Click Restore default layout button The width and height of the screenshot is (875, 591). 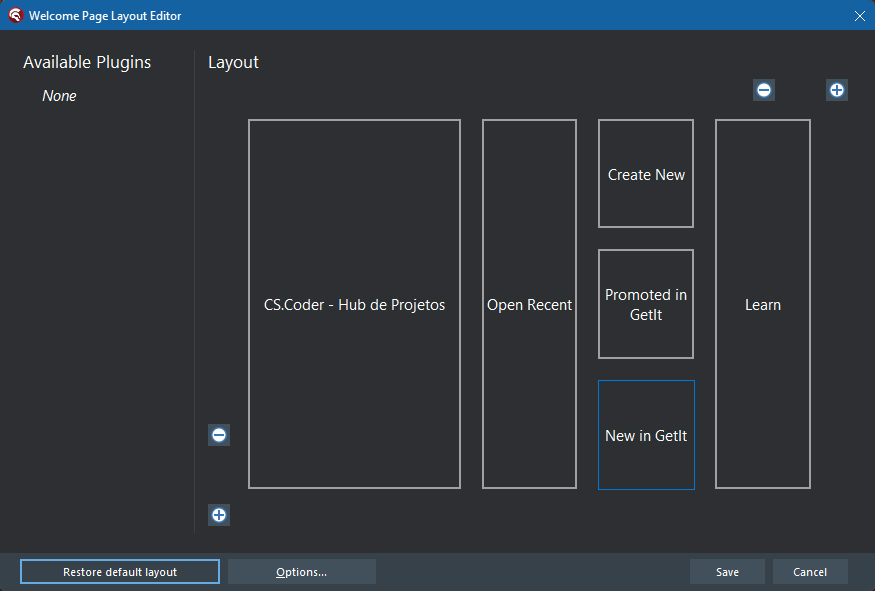click(120, 571)
